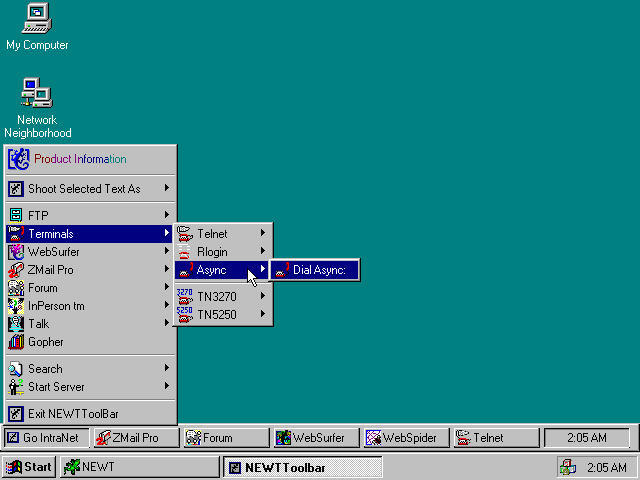Click the Product Information chameleon icon
This screenshot has height=480, width=640.
point(18,159)
